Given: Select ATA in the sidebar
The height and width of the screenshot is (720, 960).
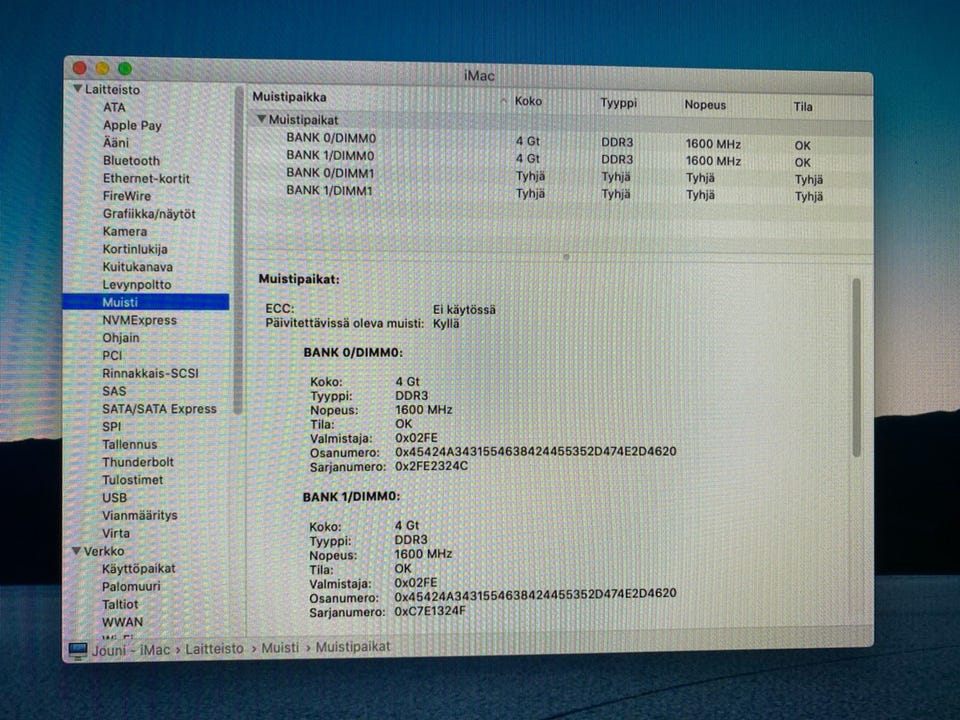Looking at the screenshot, I should [x=114, y=107].
